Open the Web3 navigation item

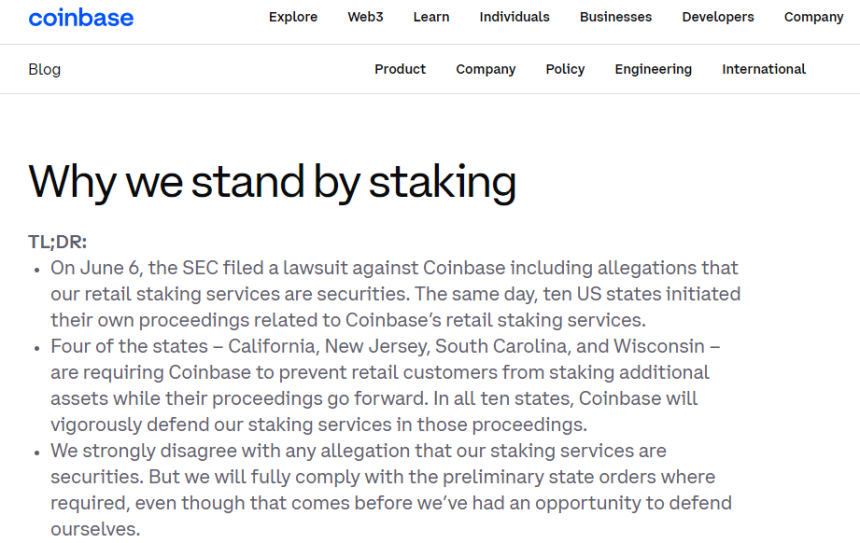tap(365, 17)
